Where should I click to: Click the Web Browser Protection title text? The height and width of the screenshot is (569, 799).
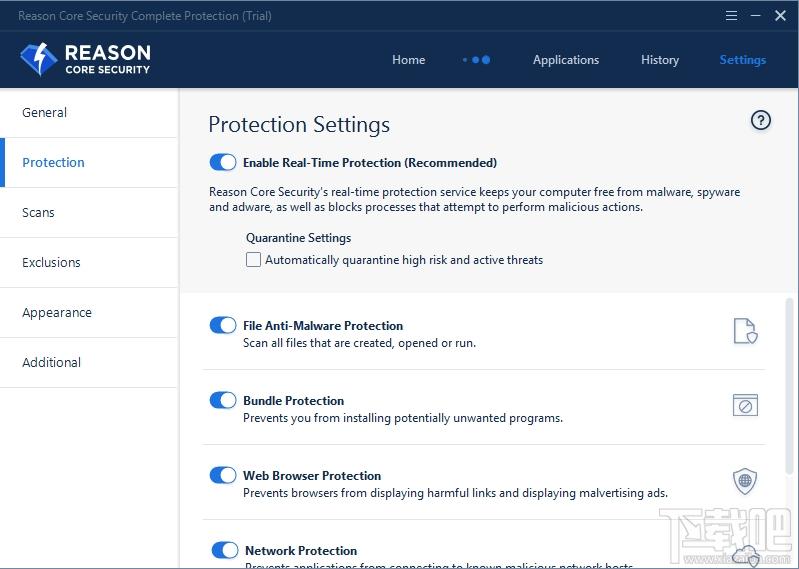(312, 475)
